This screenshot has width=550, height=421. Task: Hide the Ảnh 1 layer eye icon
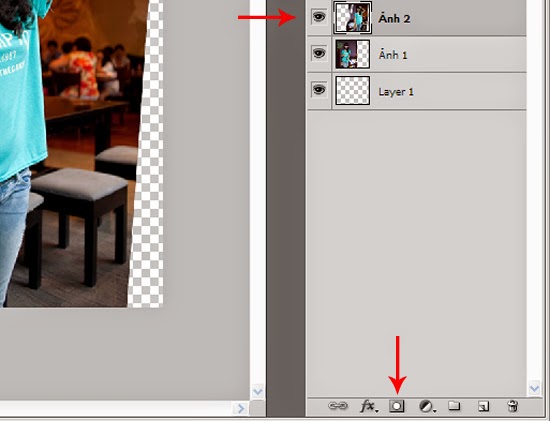pyautogui.click(x=319, y=53)
